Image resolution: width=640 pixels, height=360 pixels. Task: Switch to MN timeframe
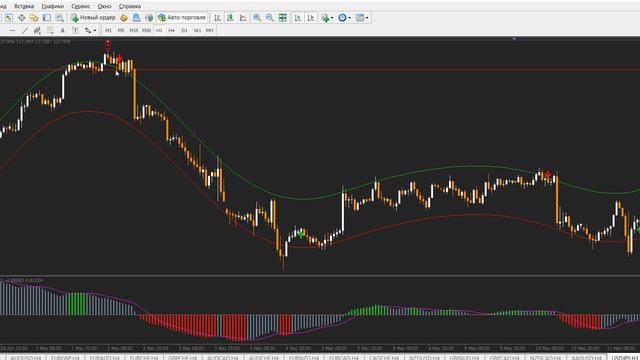coord(209,30)
